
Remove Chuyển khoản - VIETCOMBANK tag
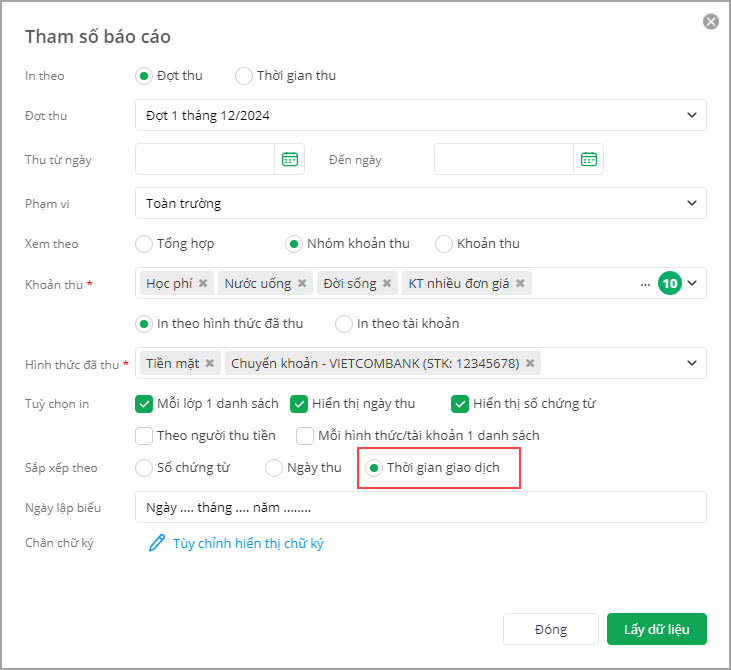530,363
